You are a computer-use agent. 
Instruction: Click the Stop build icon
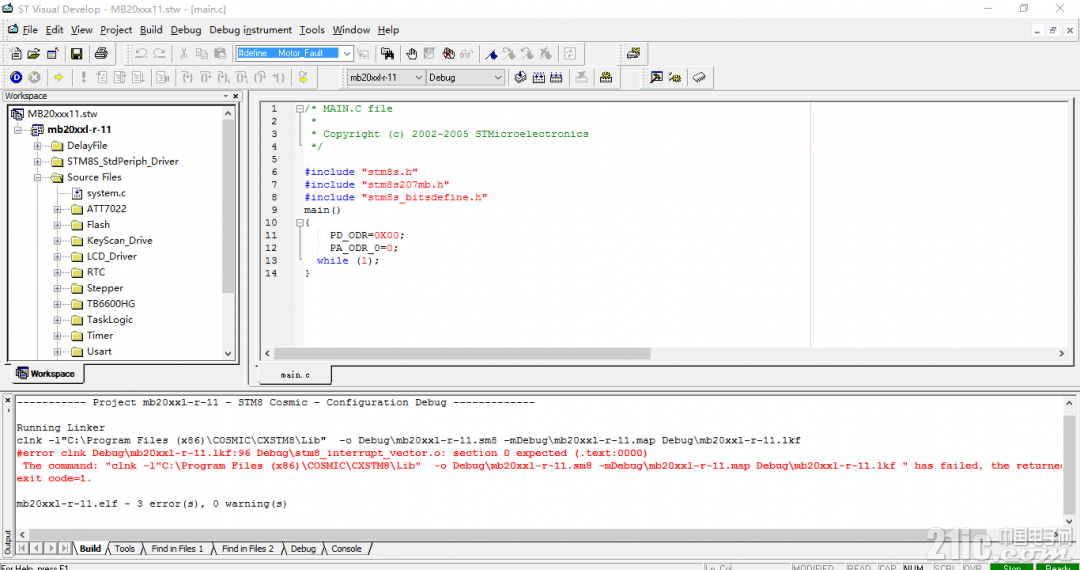581,77
